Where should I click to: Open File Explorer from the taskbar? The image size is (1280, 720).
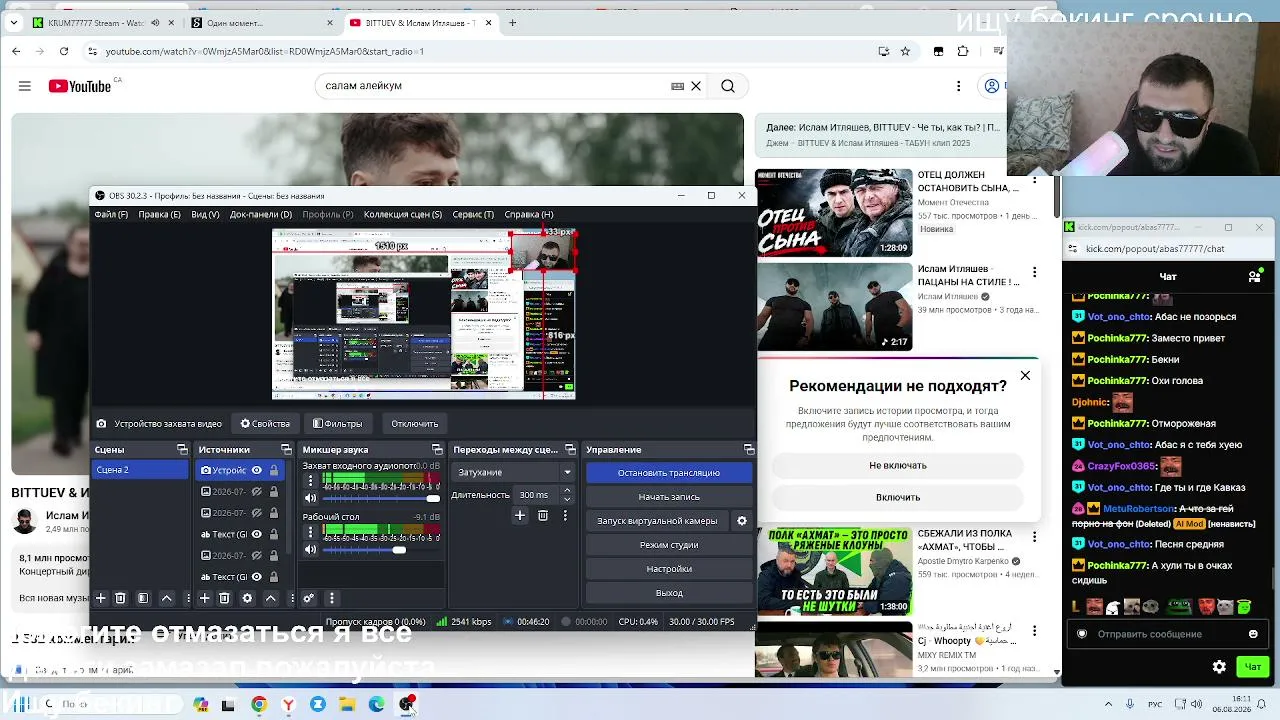[347, 704]
